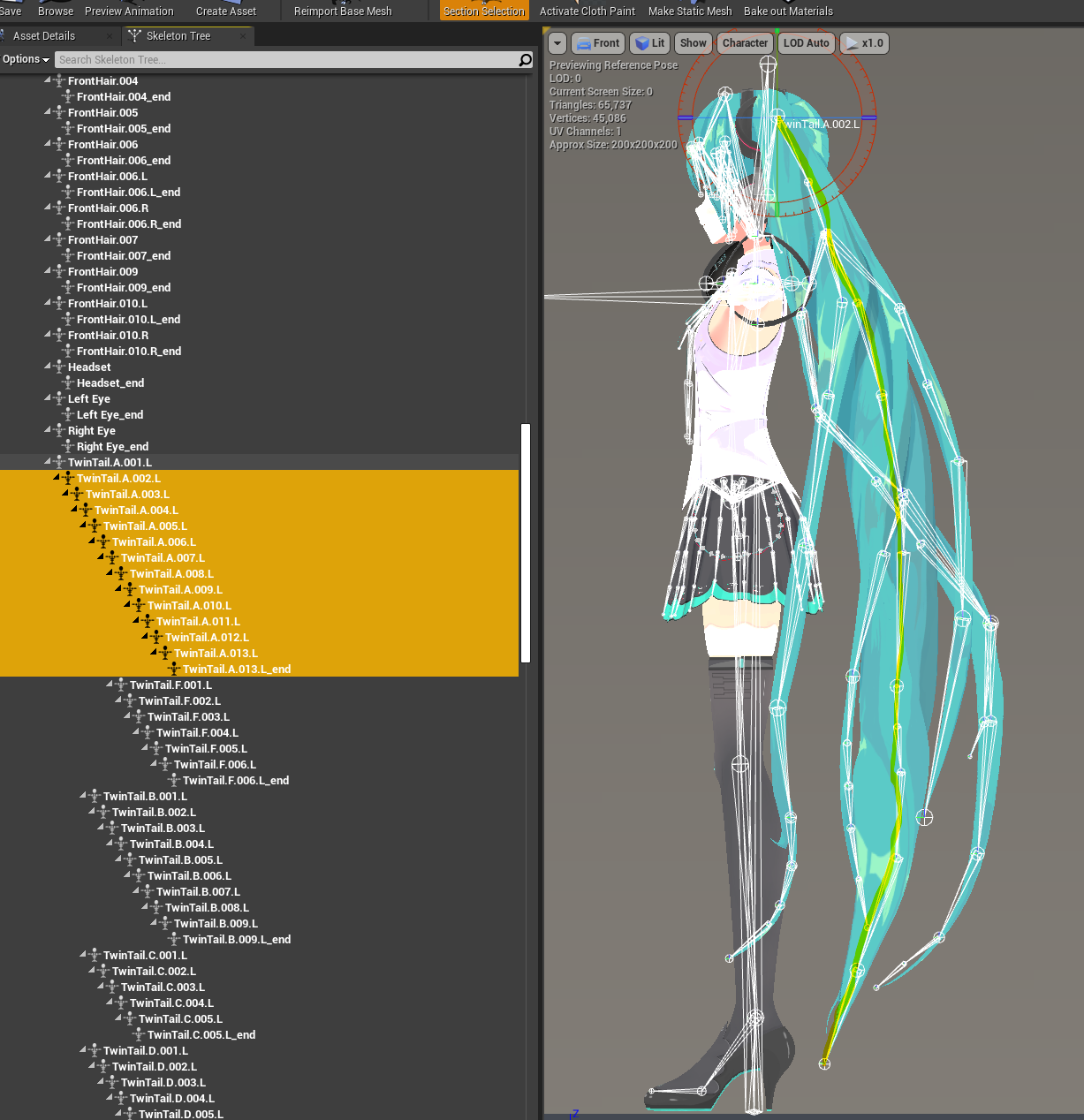
Task: Open the LOD Auto menu
Action: click(806, 43)
